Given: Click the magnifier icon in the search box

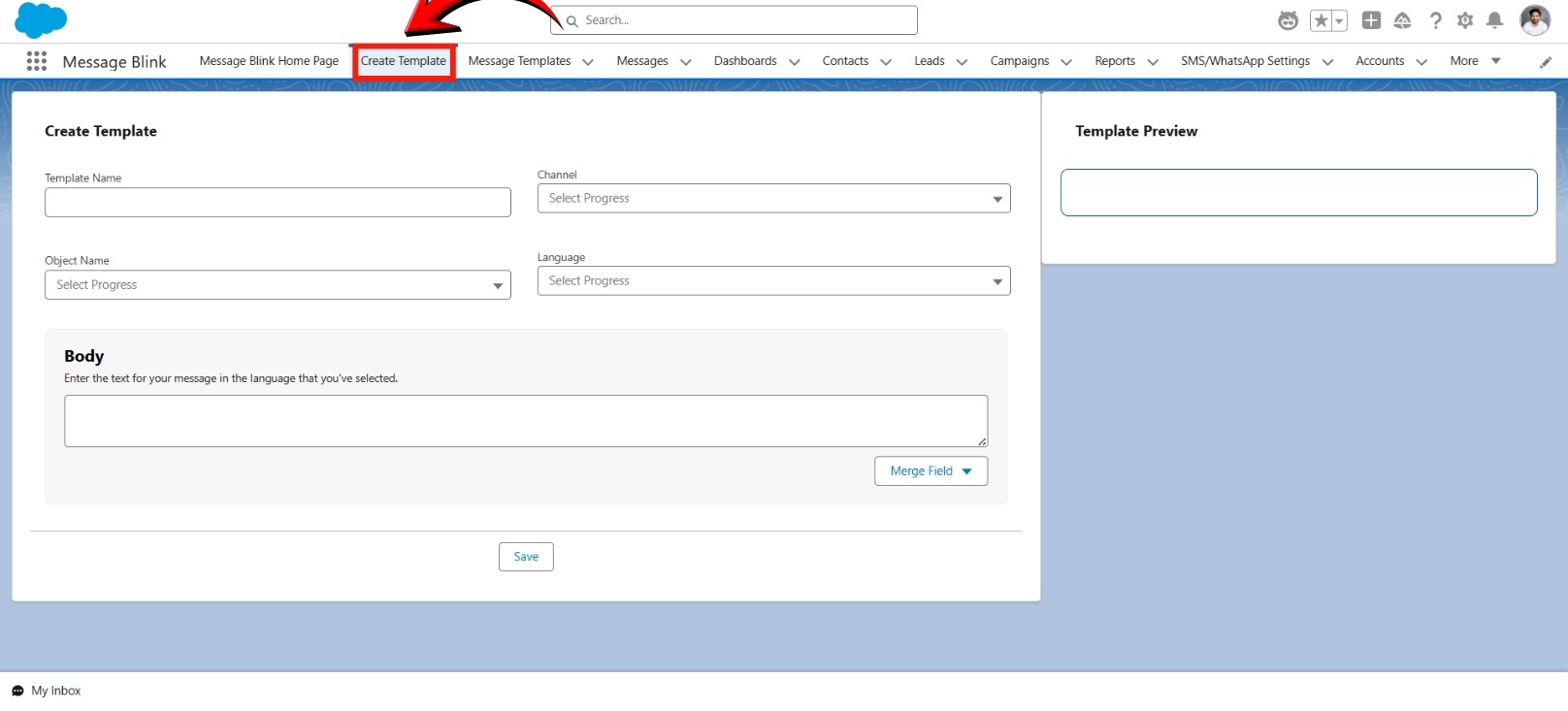Looking at the screenshot, I should click(x=572, y=20).
